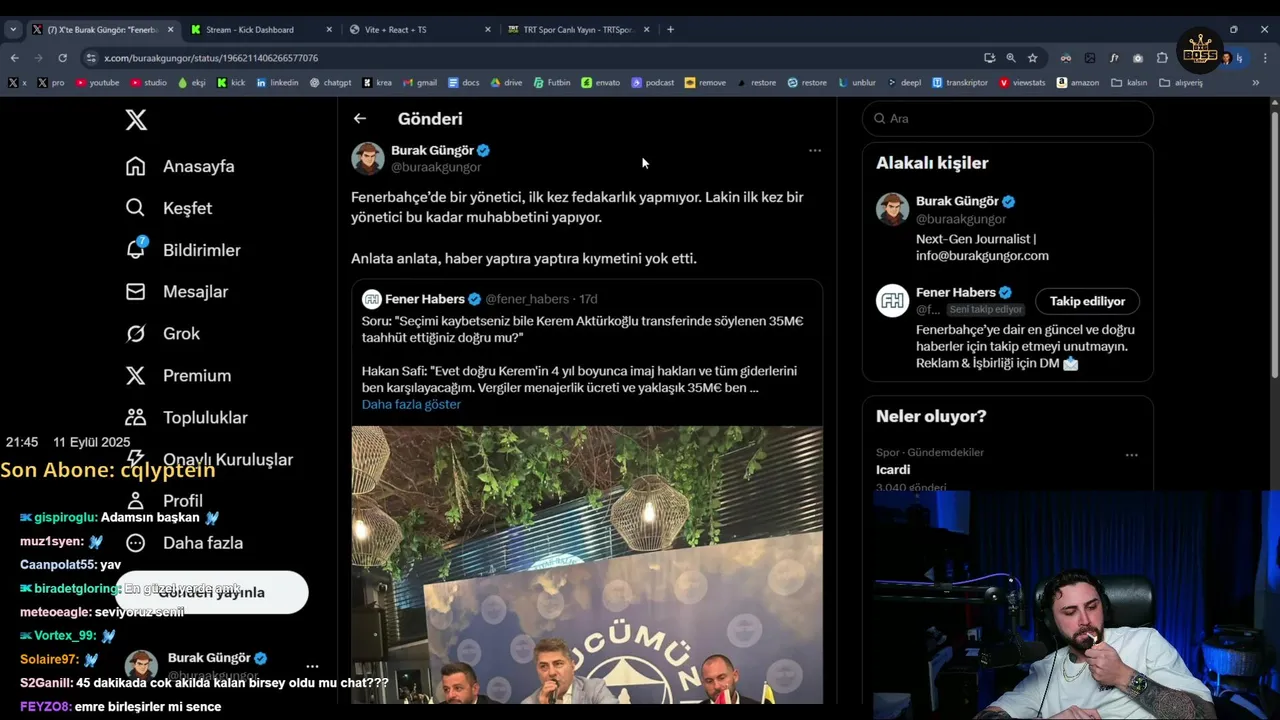This screenshot has width=1280, height=720.
Task: Open Burak Güngör profile in Alakalı kişiler
Action: click(x=957, y=201)
